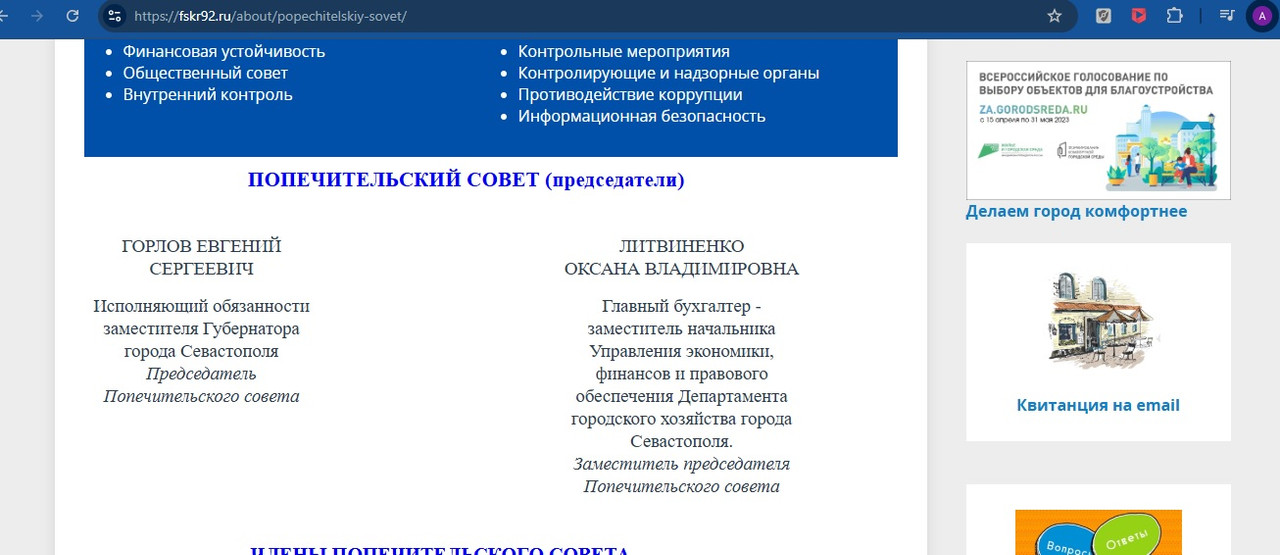This screenshot has width=1280, height=555.
Task: Open Квитанция на email link
Action: 1098,405
